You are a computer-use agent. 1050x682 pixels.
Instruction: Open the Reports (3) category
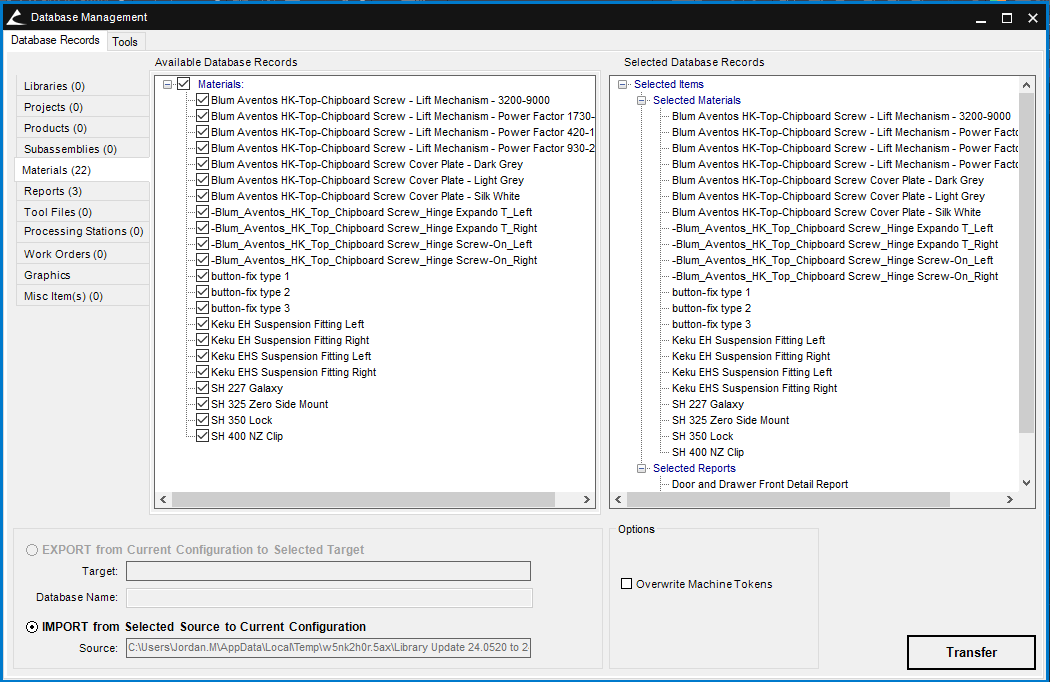click(53, 191)
